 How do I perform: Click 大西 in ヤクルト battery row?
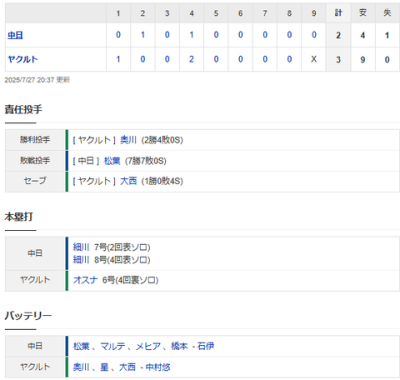coord(127,367)
